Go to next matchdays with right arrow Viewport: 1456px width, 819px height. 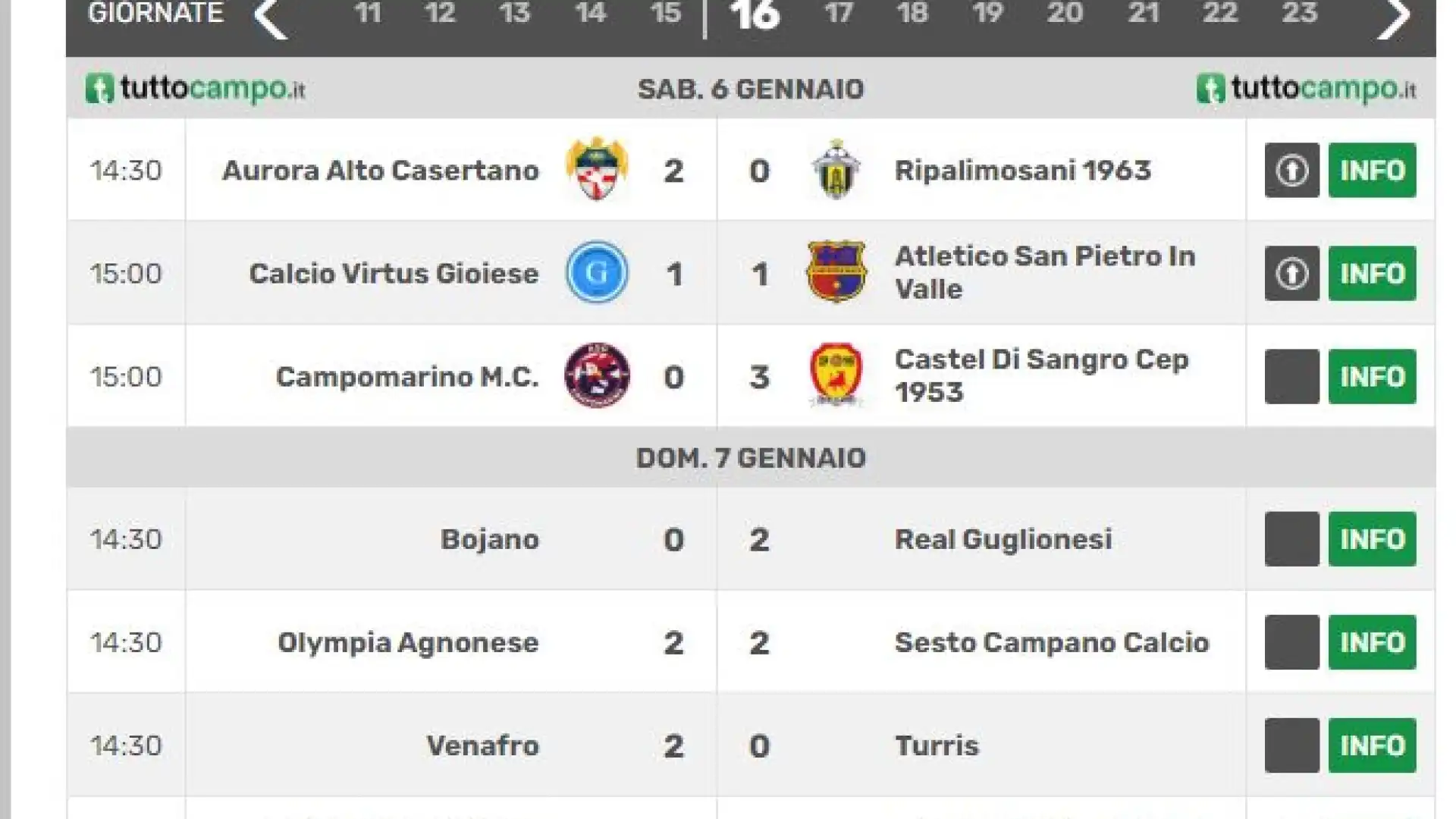pos(1394,18)
